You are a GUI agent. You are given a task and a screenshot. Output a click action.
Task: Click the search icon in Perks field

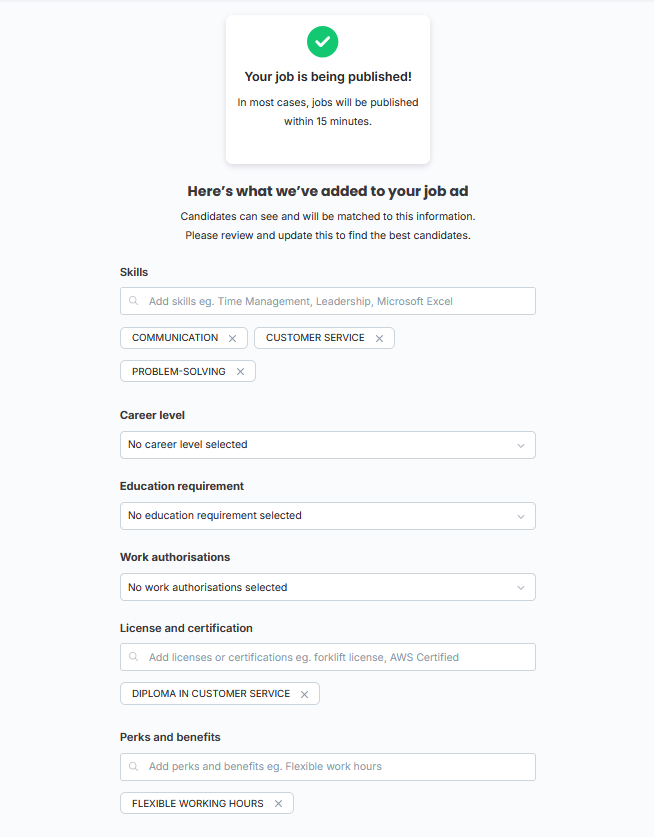(133, 767)
